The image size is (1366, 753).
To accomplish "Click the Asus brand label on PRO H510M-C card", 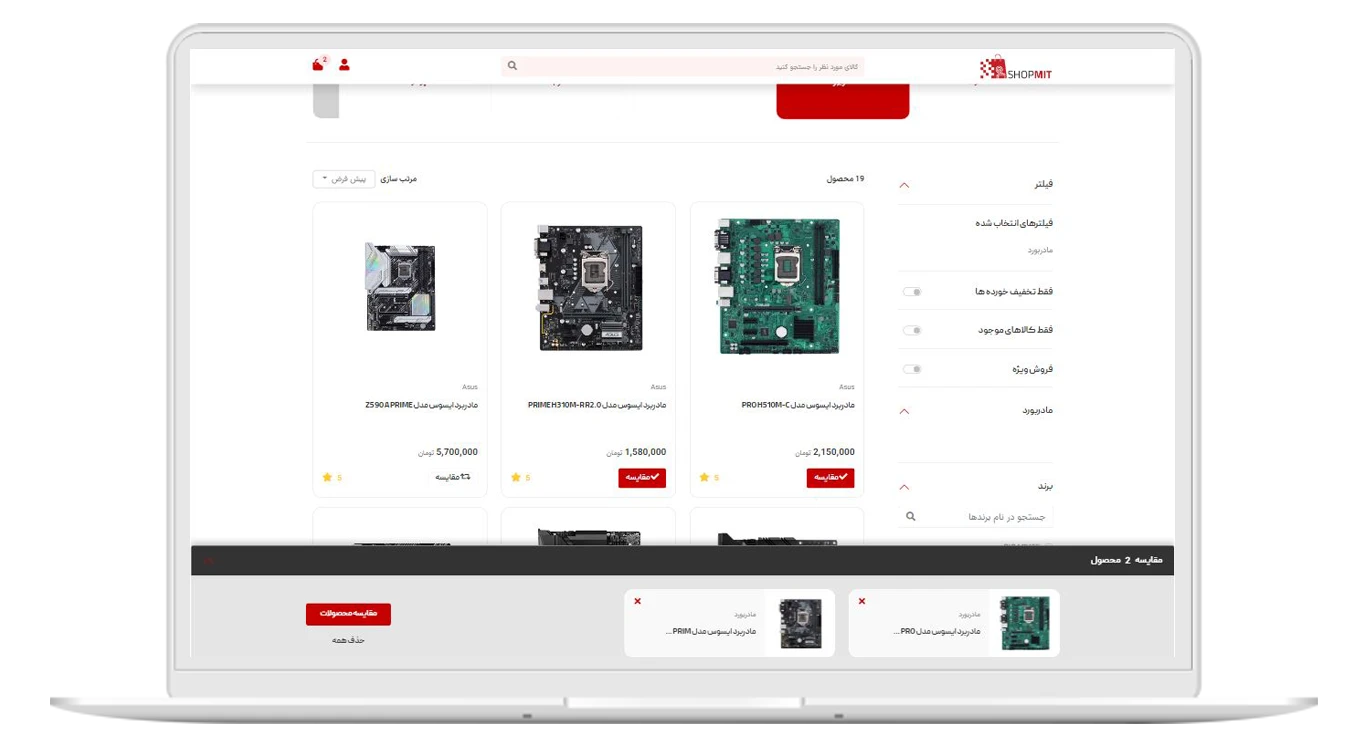I will click(847, 387).
